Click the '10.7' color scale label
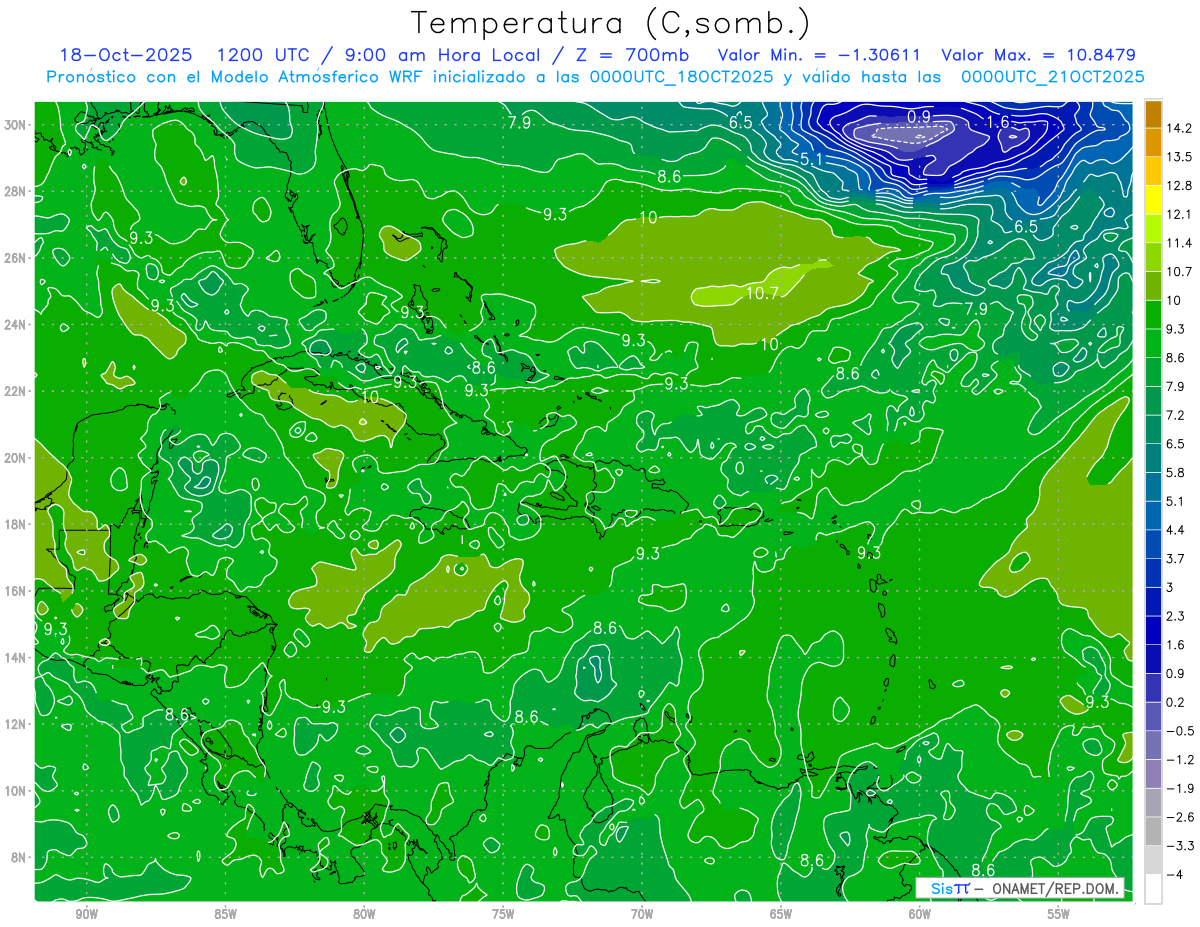Viewport: 1200px width, 927px height. click(1180, 271)
